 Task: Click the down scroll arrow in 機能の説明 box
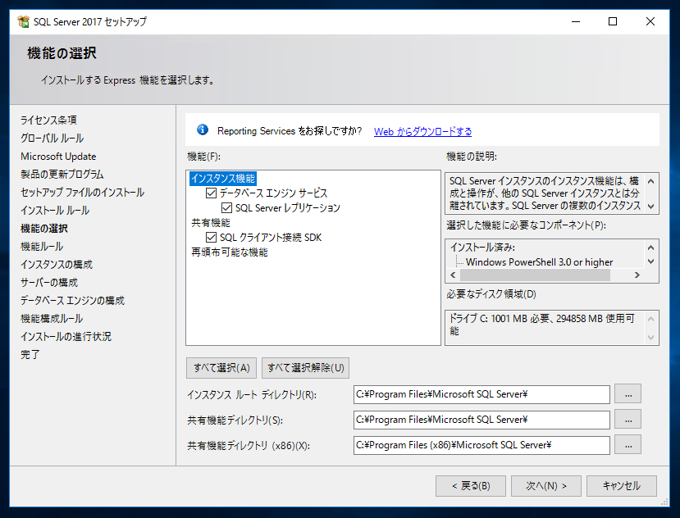[651, 206]
